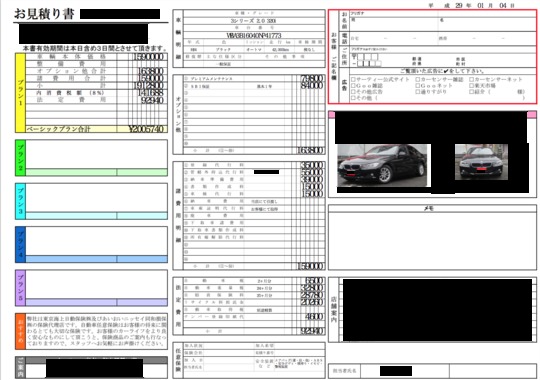Mark the 楽天市場 checkbox
Screen dimensions: 540x380
[x=471, y=85]
